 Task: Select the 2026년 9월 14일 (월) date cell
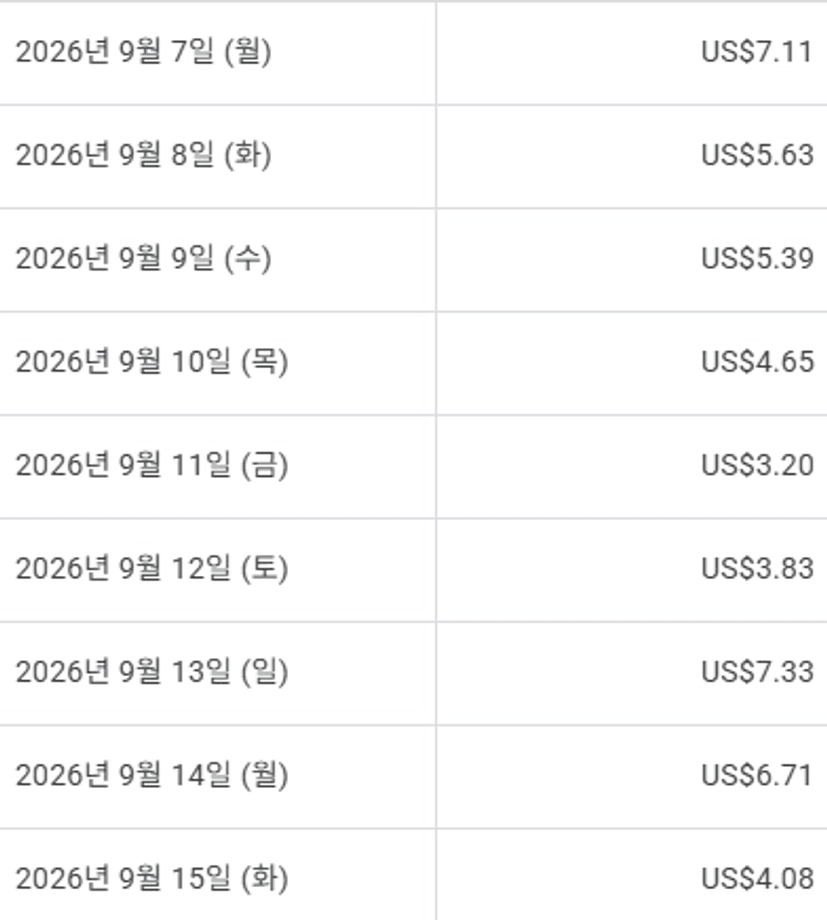tap(217, 777)
